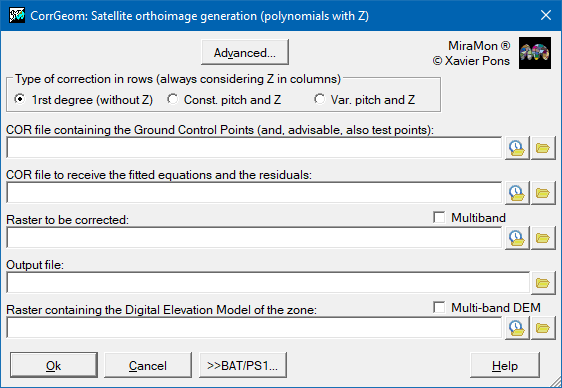Click the >>BAT/PS1... button

pos(243,365)
